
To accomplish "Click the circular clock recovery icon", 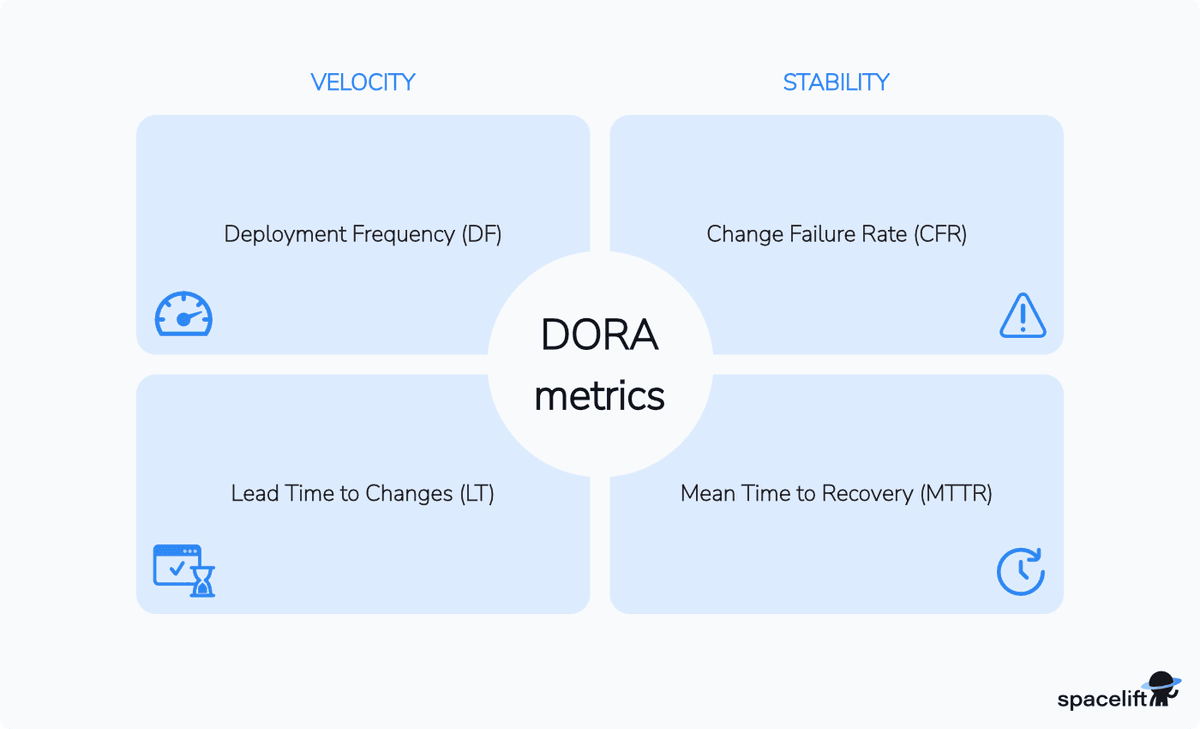I will click(1020, 571).
